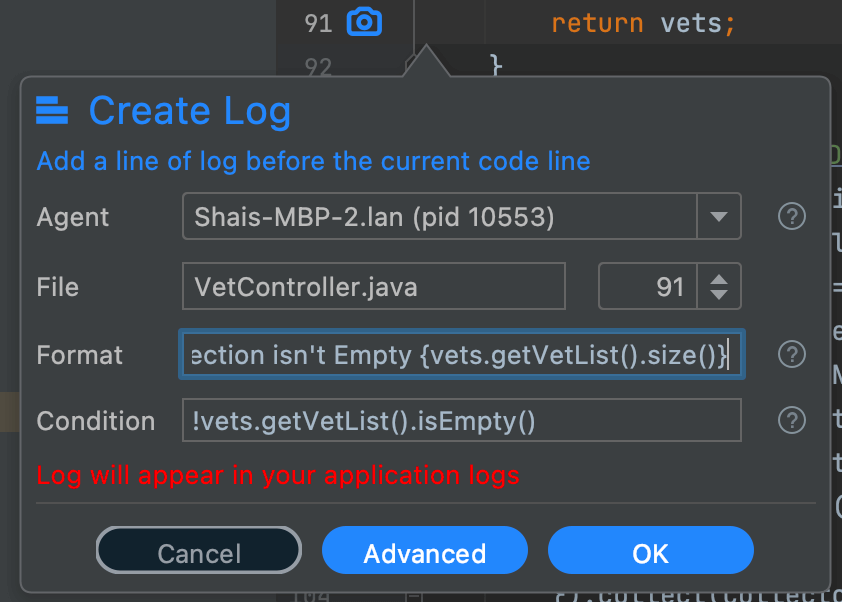Viewport: 842px width, 602px height.
Task: Click the Agent dropdown arrow button
Action: [719, 216]
